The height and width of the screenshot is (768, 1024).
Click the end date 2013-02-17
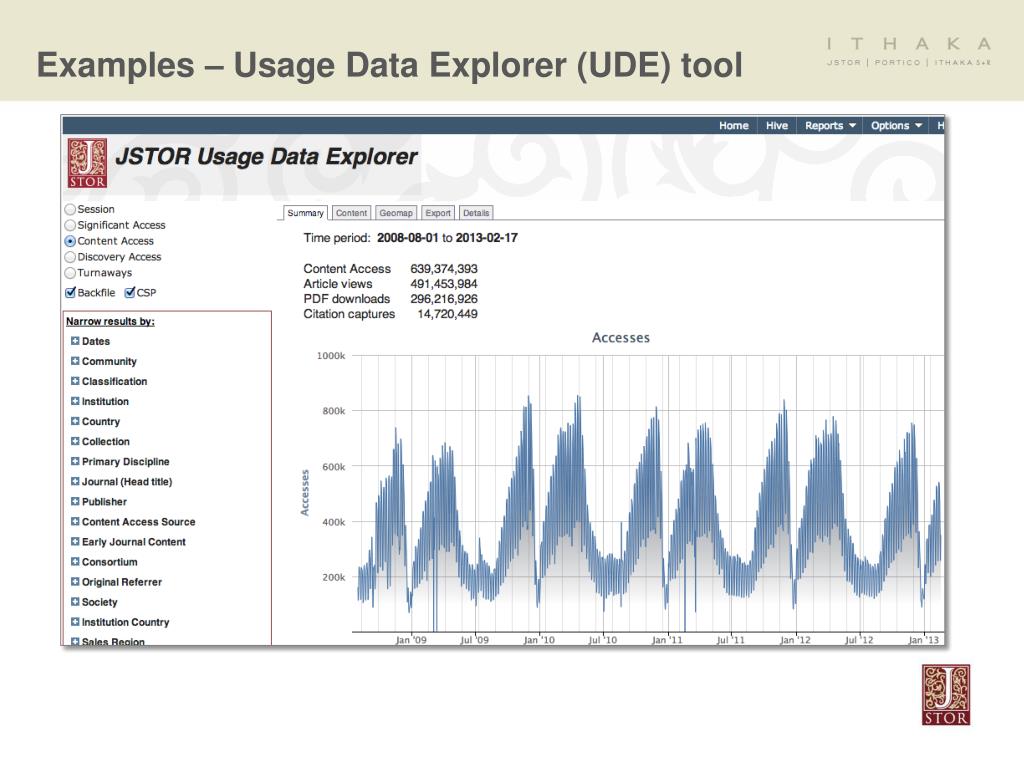(x=487, y=238)
